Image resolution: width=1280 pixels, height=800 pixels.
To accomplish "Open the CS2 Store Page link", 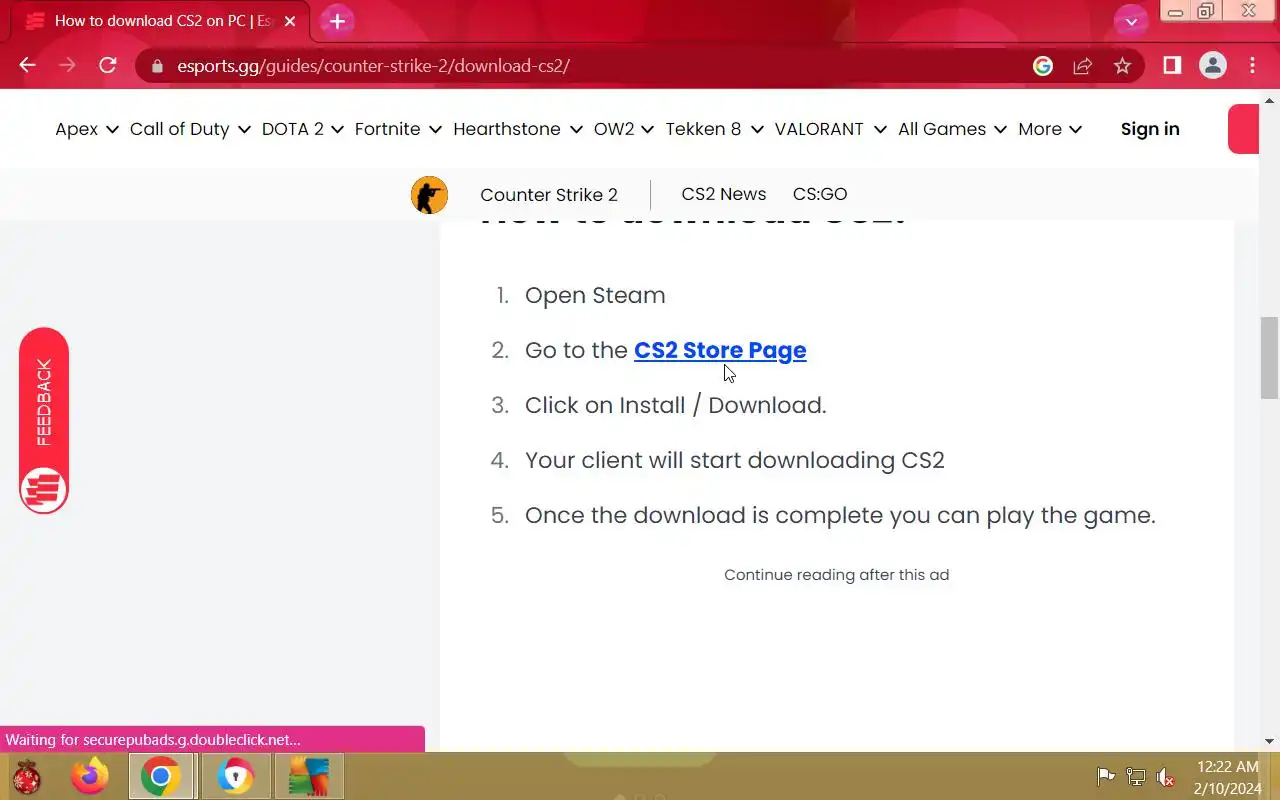I will [x=720, y=350].
